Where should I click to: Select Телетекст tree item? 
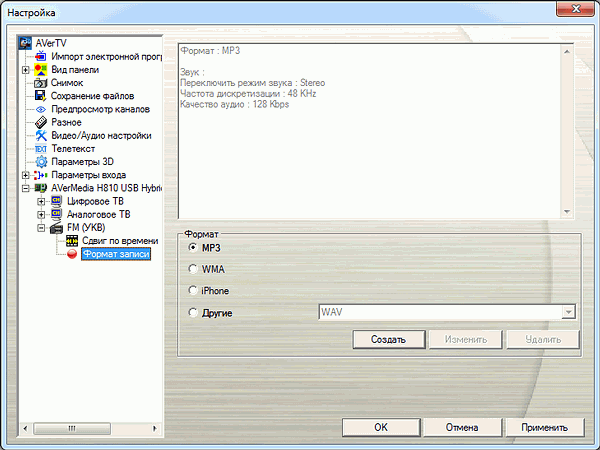pyautogui.click(x=73, y=149)
